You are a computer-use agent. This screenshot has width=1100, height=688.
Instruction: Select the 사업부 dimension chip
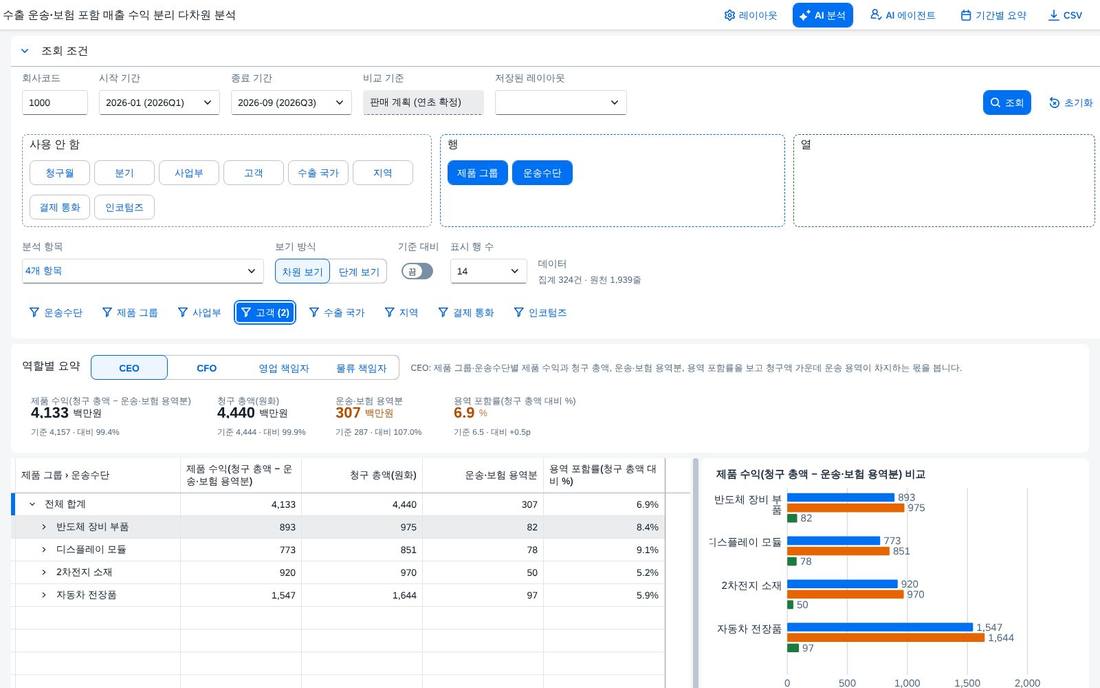click(x=189, y=173)
